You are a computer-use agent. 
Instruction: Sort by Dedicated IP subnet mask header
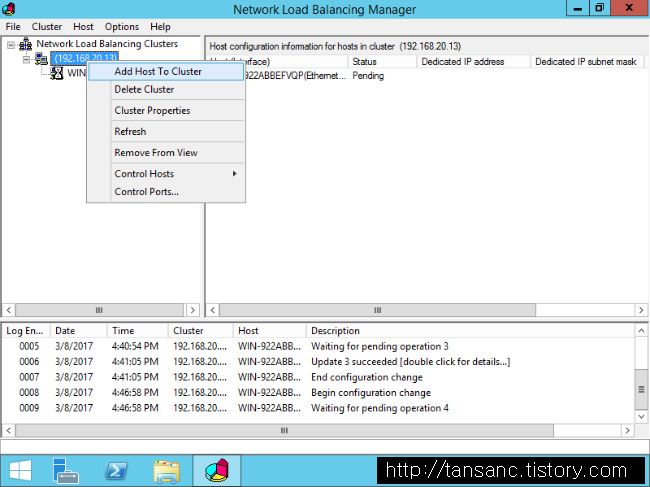pyautogui.click(x=587, y=62)
